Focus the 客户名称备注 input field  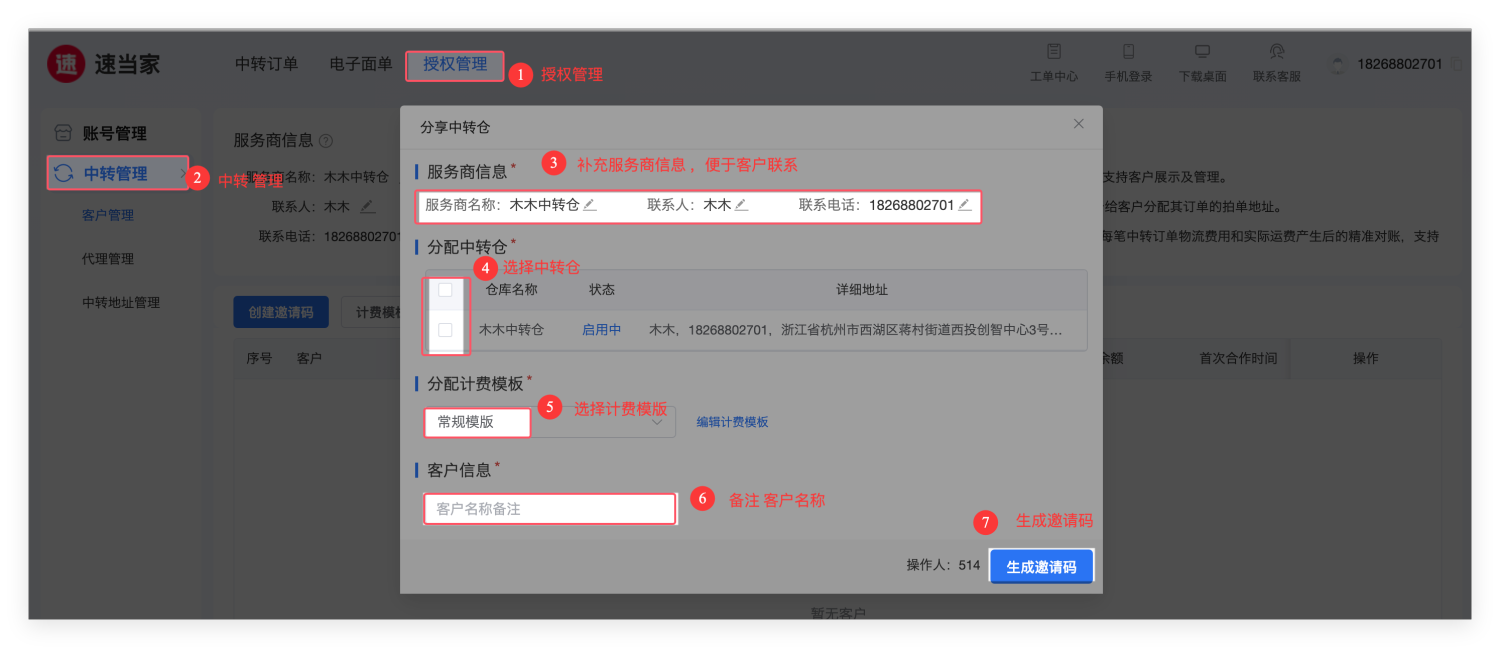[550, 509]
